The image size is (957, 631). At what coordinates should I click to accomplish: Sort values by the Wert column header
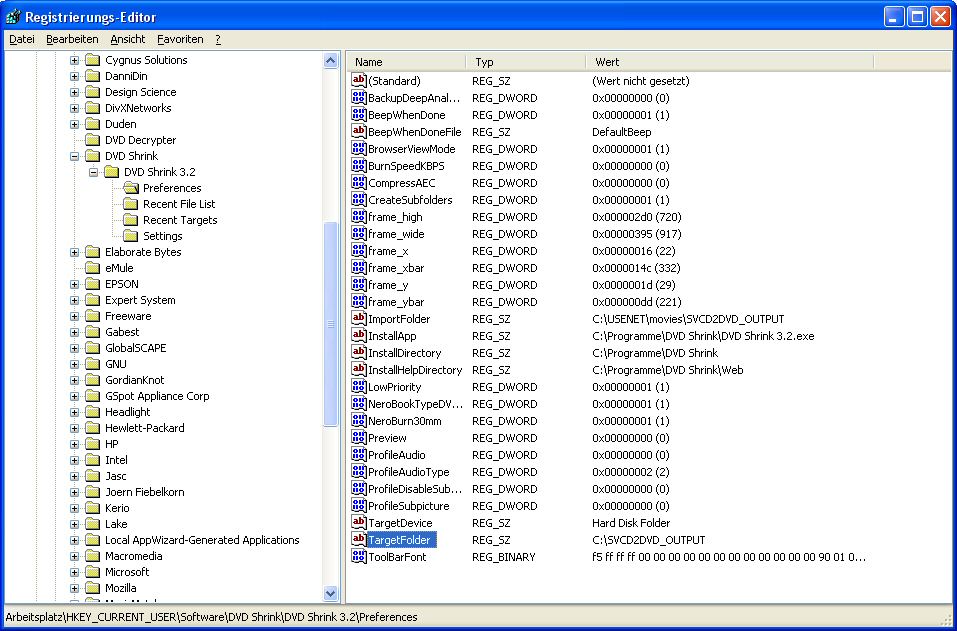pos(729,62)
